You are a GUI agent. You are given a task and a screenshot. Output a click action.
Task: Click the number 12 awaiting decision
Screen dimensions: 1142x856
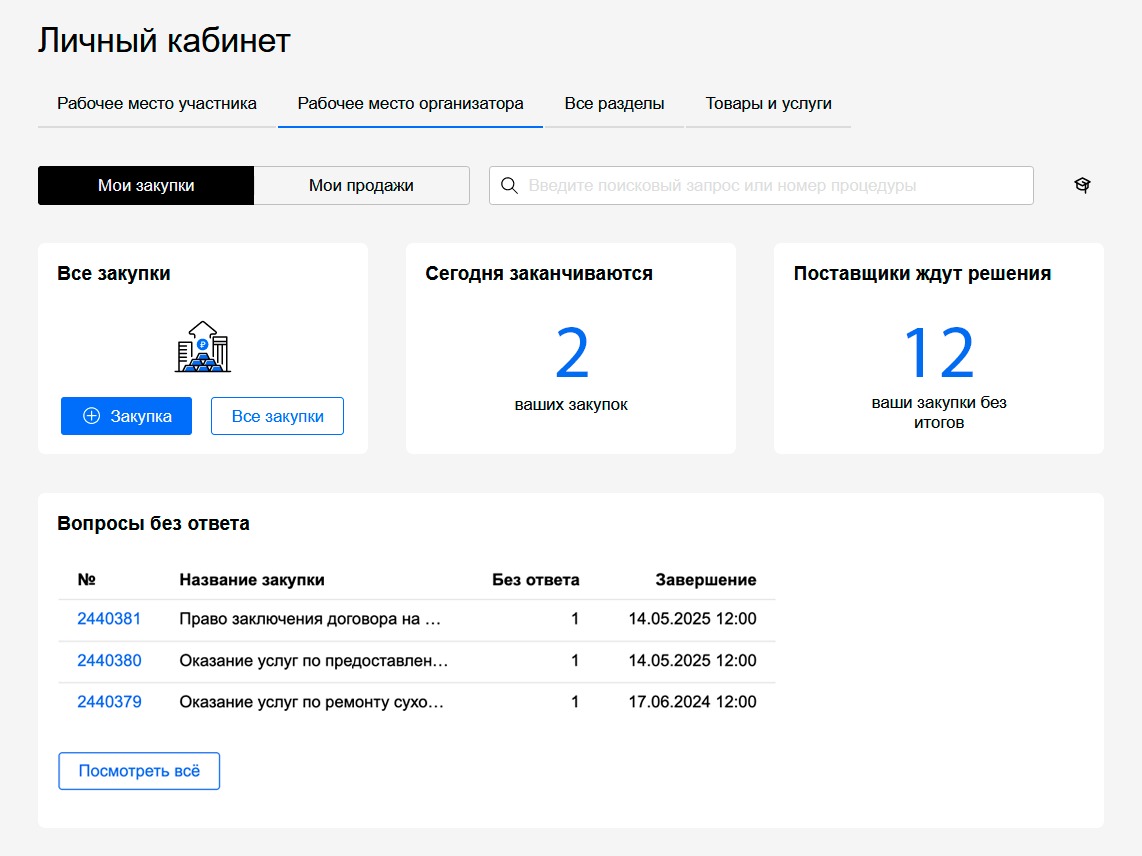pyautogui.click(x=938, y=354)
